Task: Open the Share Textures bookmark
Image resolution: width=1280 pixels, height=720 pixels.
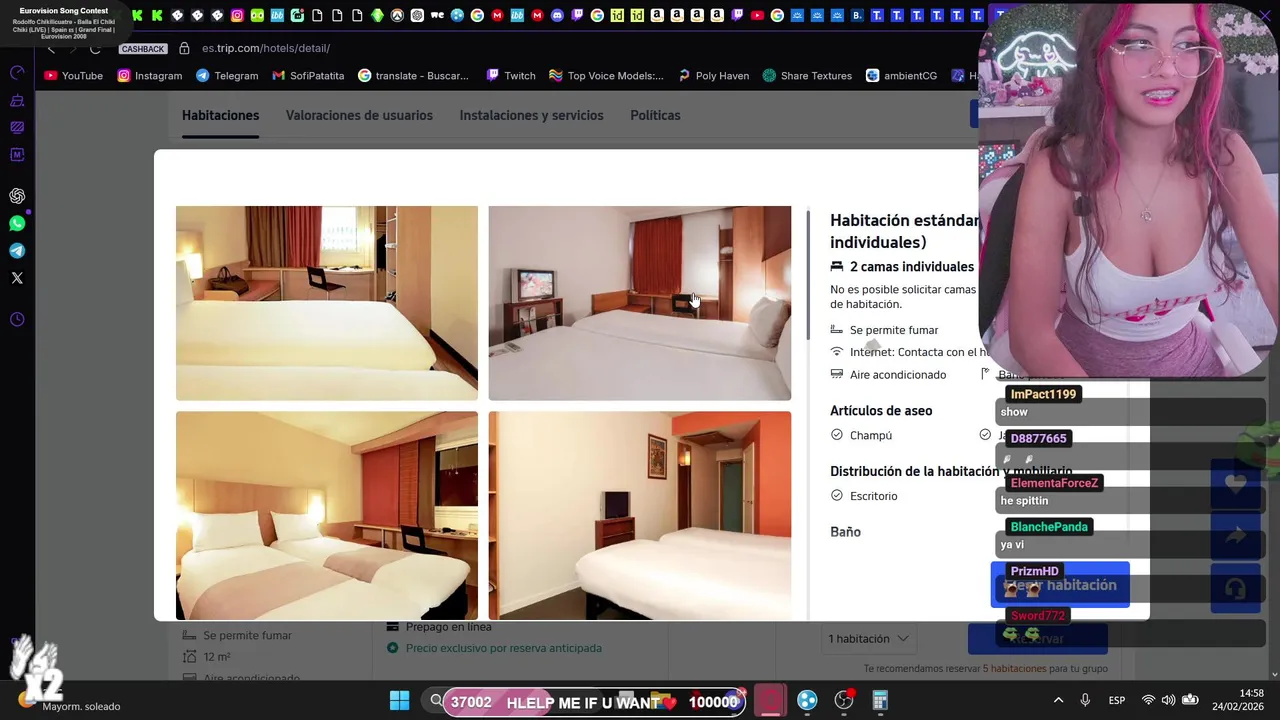Action: tap(807, 76)
